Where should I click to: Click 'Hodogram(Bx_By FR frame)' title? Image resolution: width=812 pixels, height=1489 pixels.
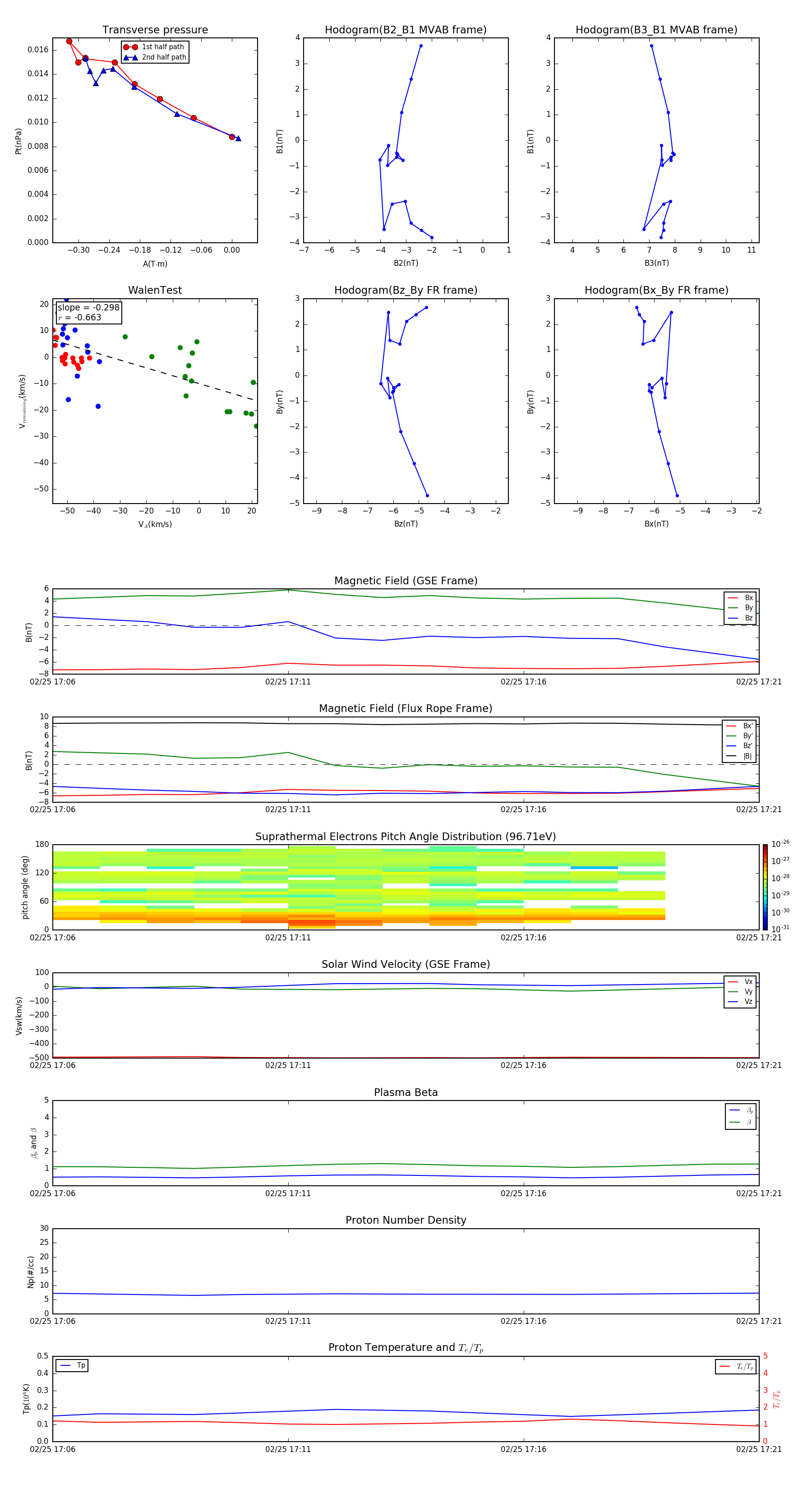coord(656,290)
